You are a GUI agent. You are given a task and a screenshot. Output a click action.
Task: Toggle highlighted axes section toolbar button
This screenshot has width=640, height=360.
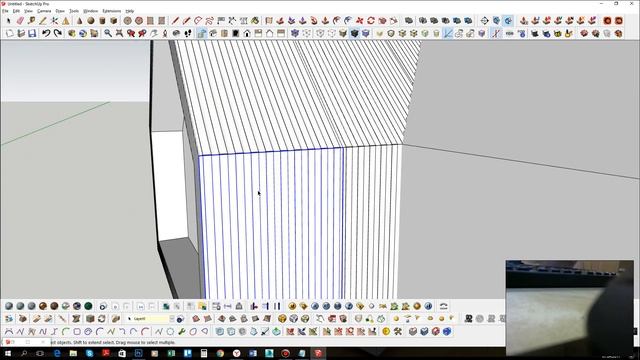click(448, 33)
